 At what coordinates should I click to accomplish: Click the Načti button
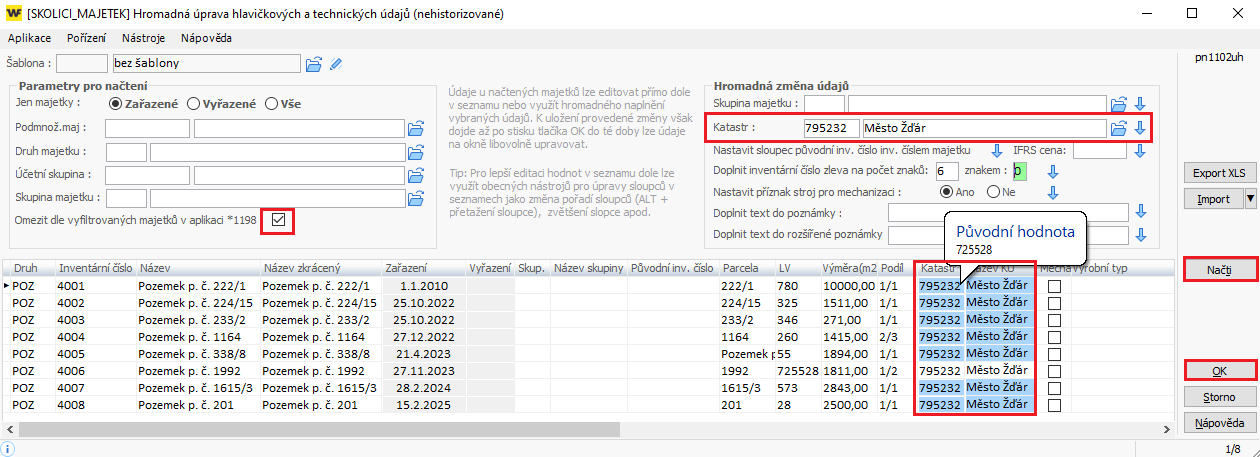click(x=1218, y=270)
